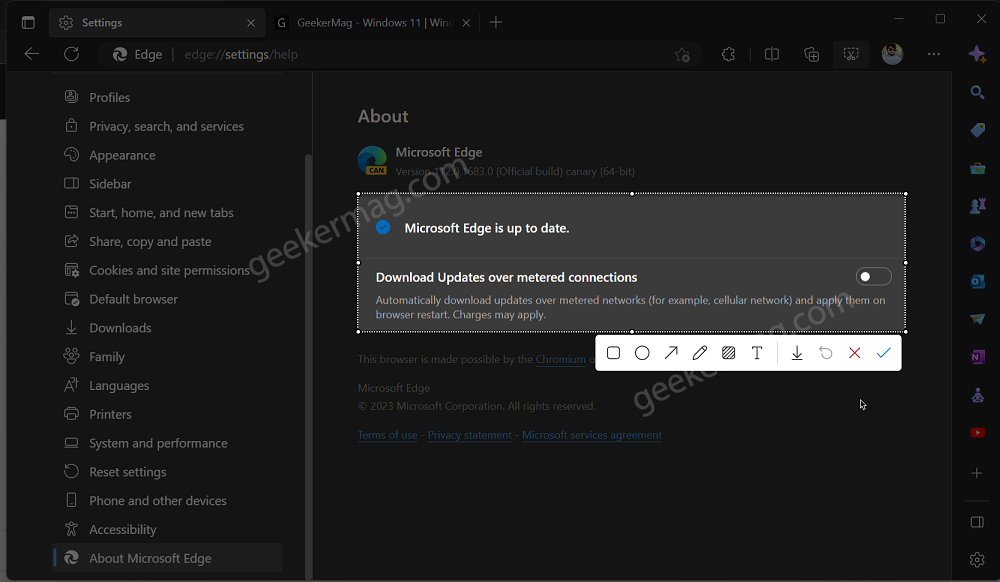Toggle Download Updates over metered connections
Screen dimensions: 1000x582
(x=873, y=276)
